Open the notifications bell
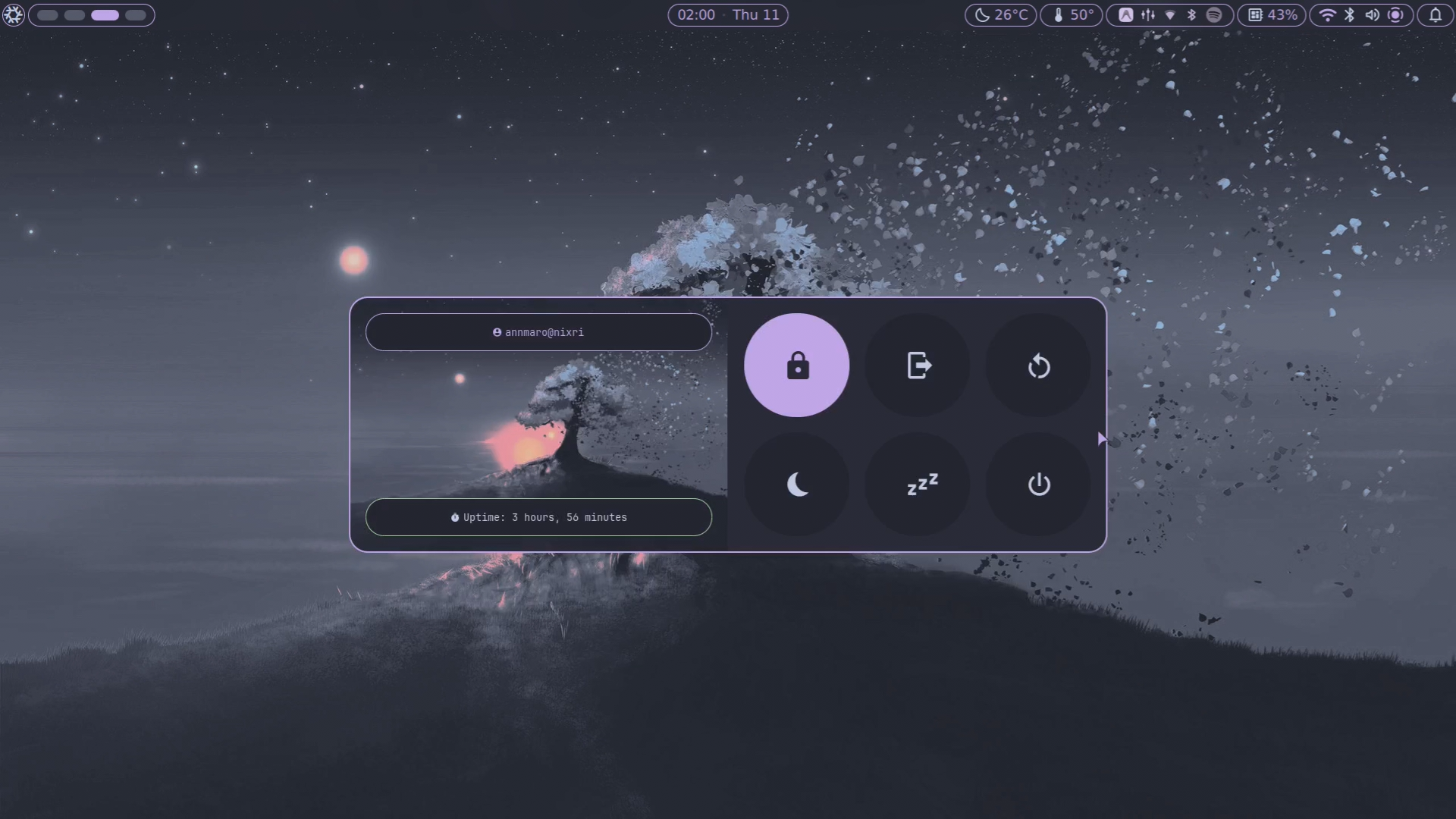This screenshot has height=819, width=1456. 1436,15
